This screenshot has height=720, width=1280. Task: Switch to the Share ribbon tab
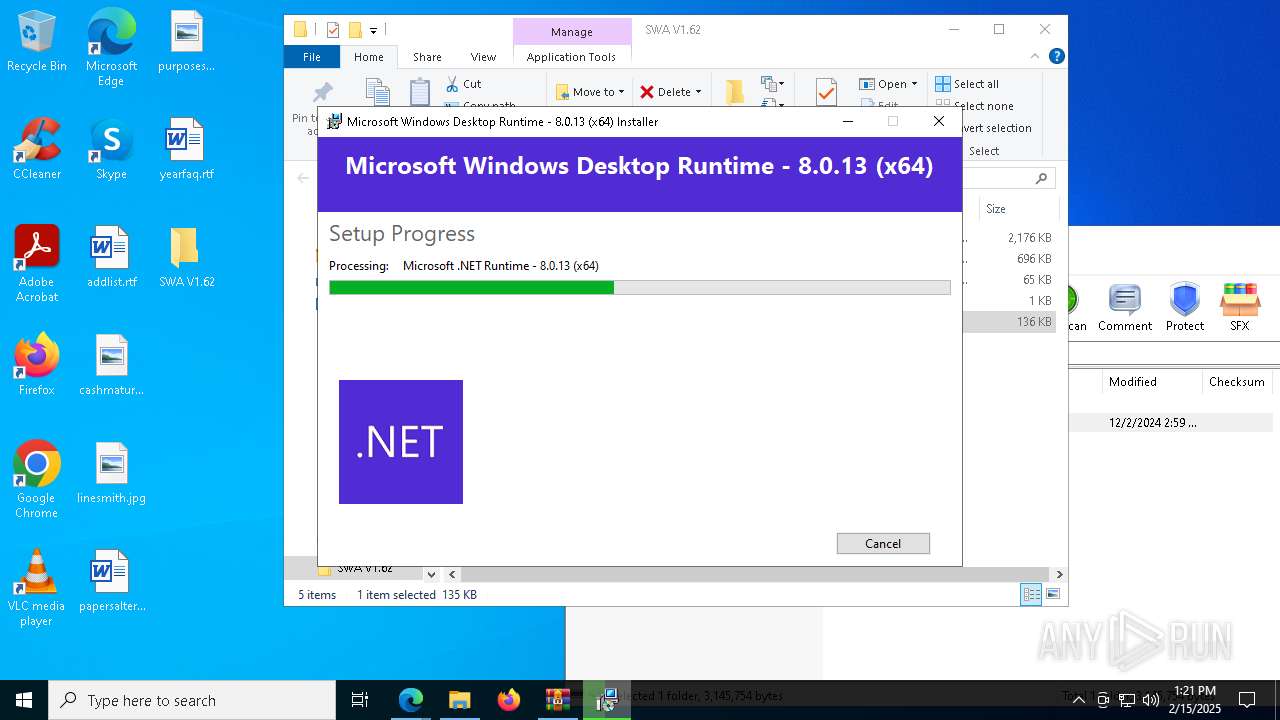pos(427,57)
